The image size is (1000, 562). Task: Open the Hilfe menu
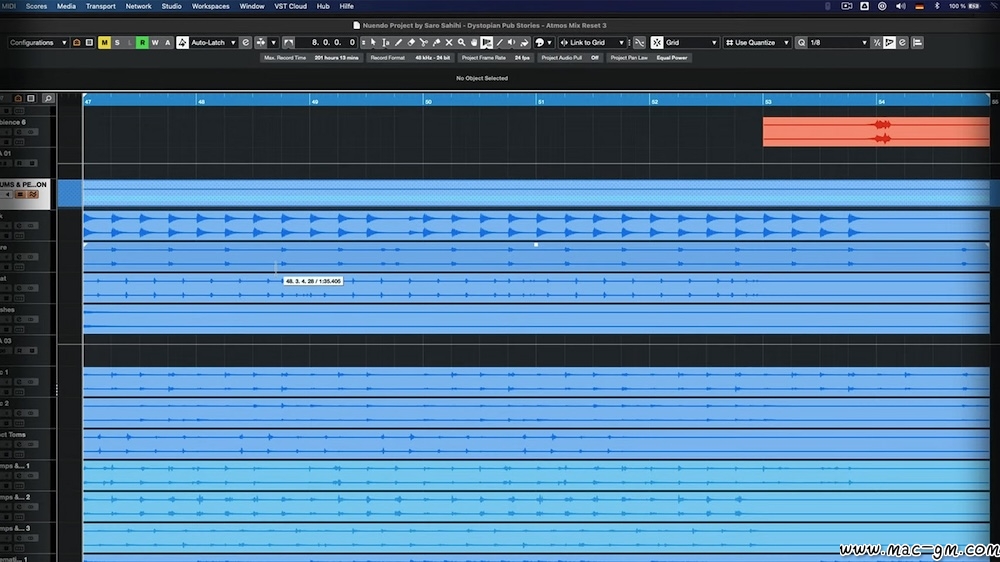click(346, 6)
